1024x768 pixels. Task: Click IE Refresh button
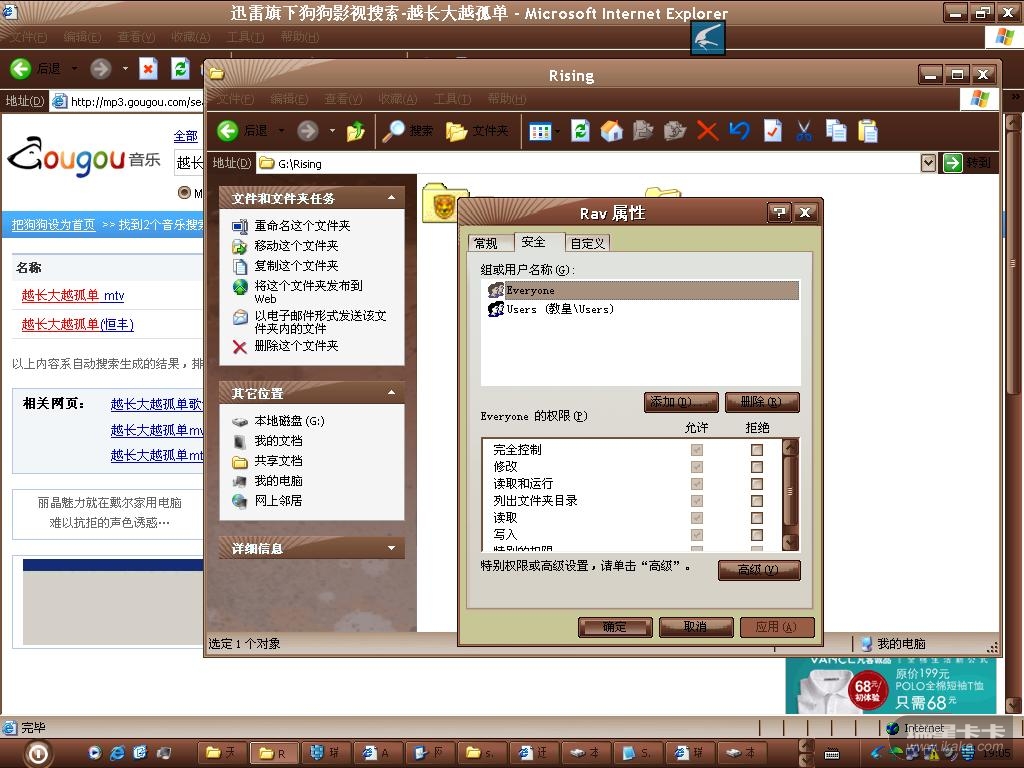click(180, 68)
